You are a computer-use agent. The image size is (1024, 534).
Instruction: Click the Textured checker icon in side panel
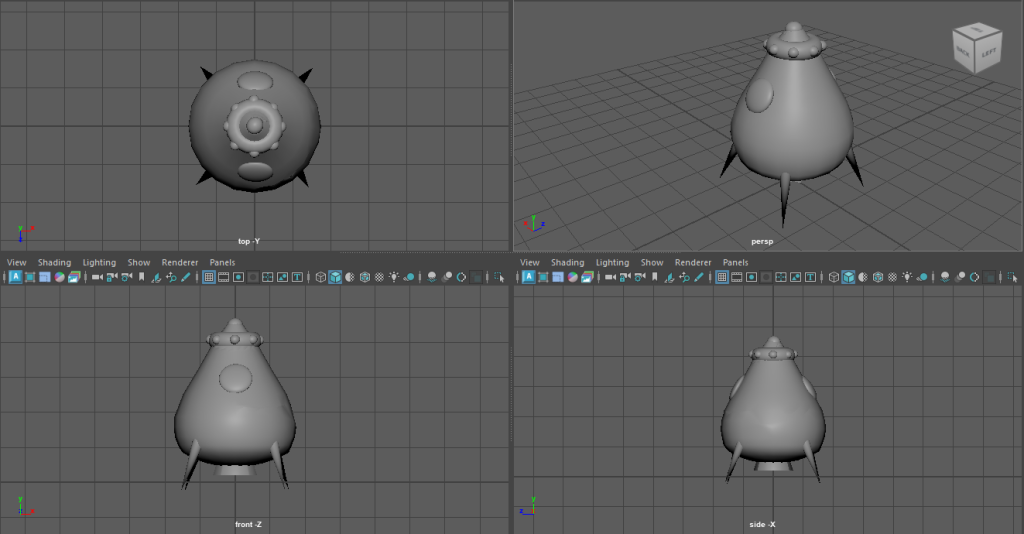(878, 277)
